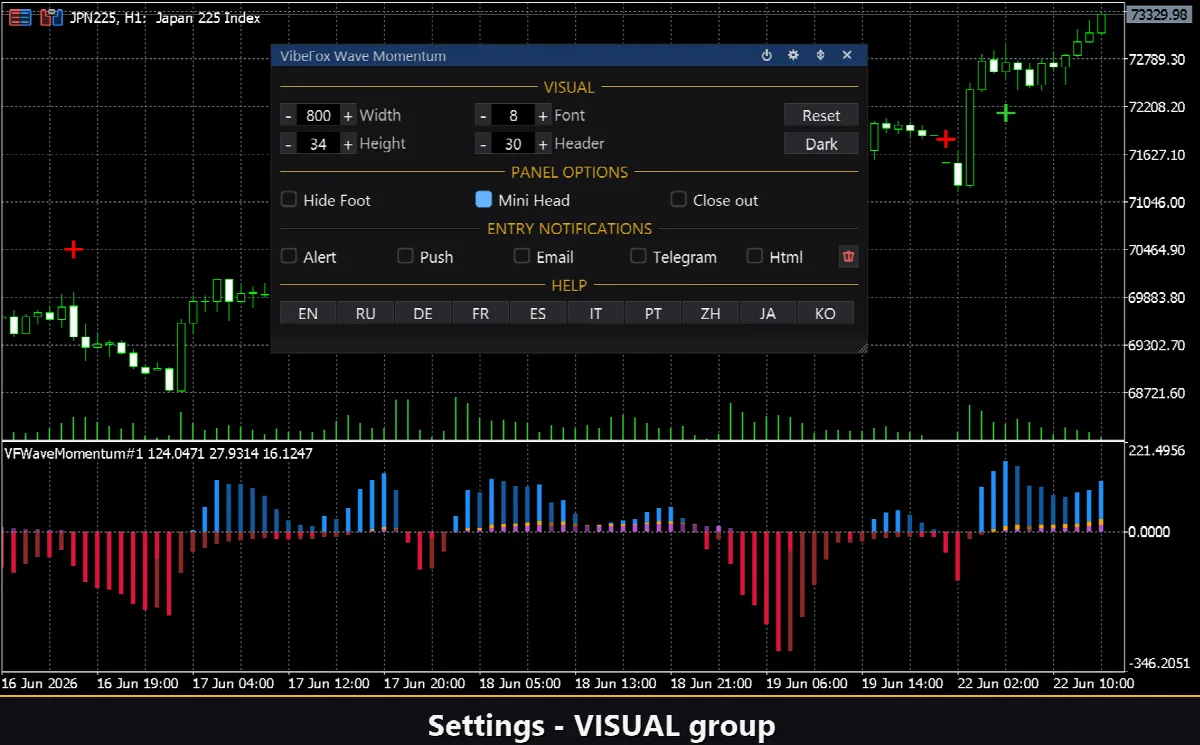Image resolution: width=1200 pixels, height=745 pixels.
Task: Enable the Close out checkbox
Action: (x=678, y=200)
